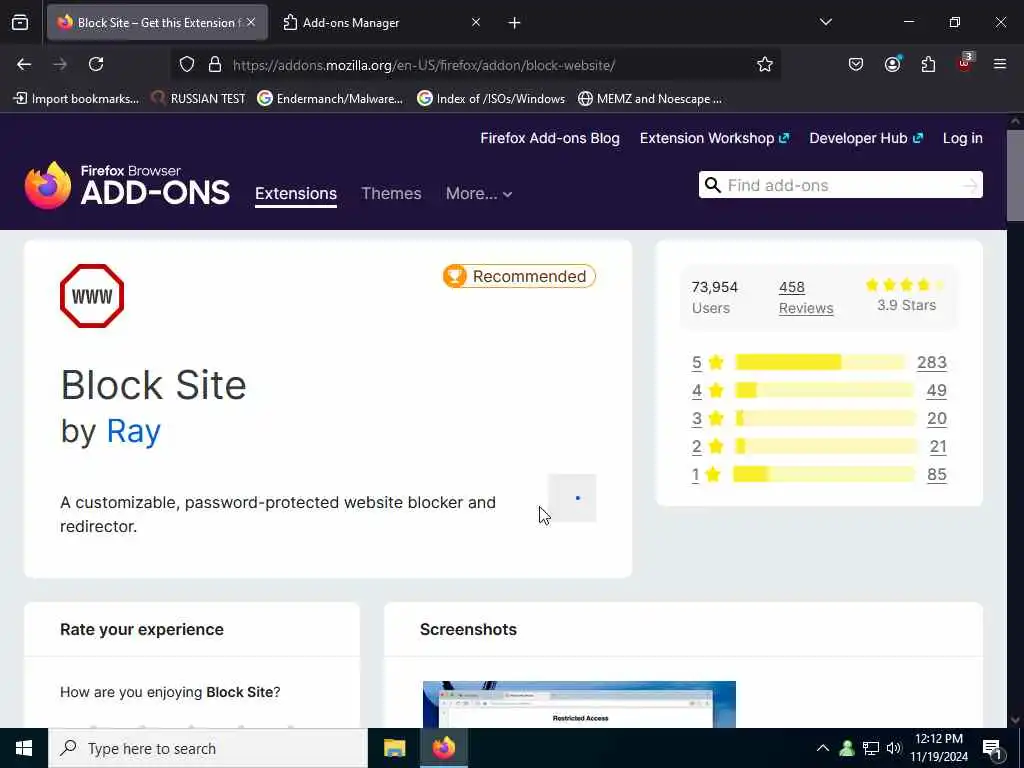Open the volume speaker tray icon
This screenshot has width=1024, height=768.
pyautogui.click(x=894, y=748)
